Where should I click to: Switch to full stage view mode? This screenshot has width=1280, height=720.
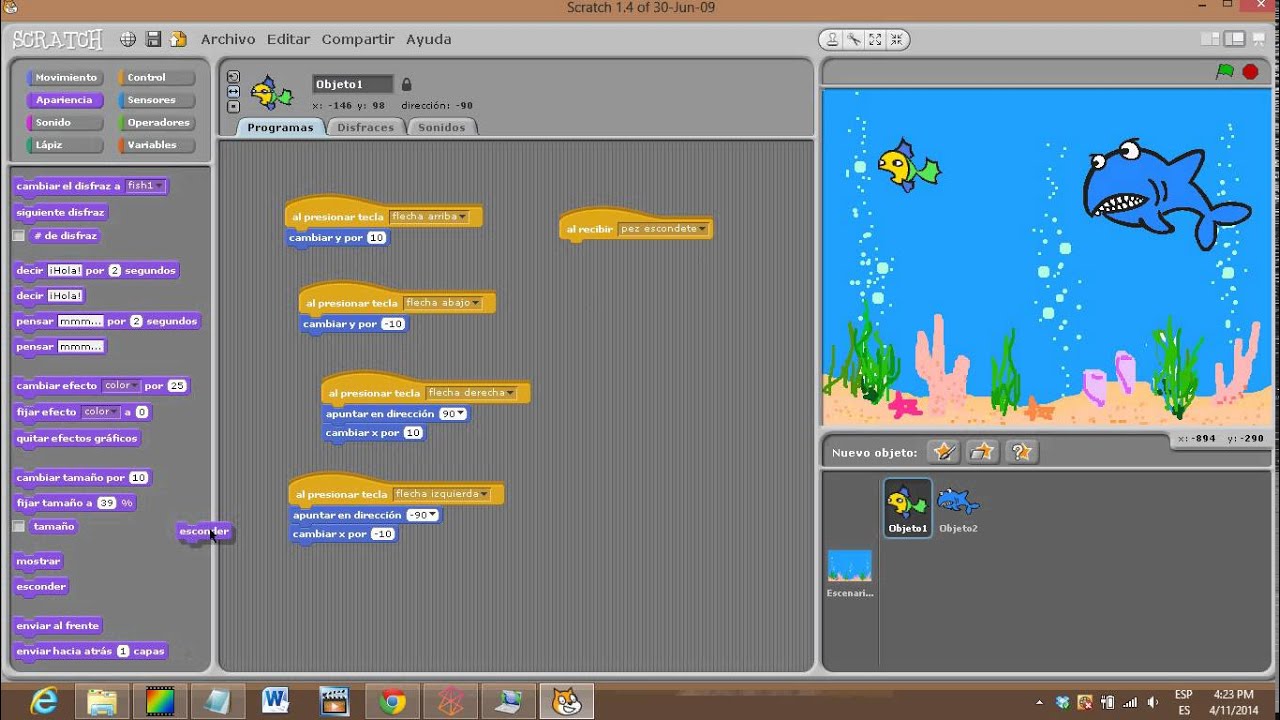click(1234, 39)
